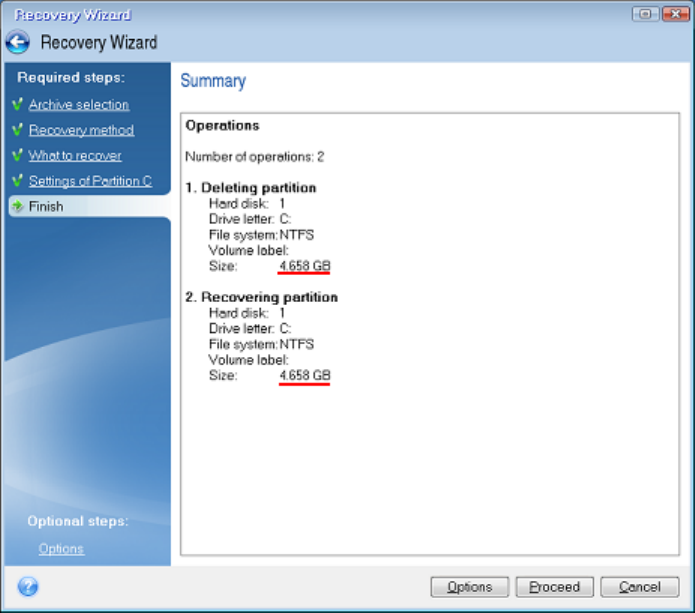
Task: Open Options link under Optional steps
Action: (61, 549)
